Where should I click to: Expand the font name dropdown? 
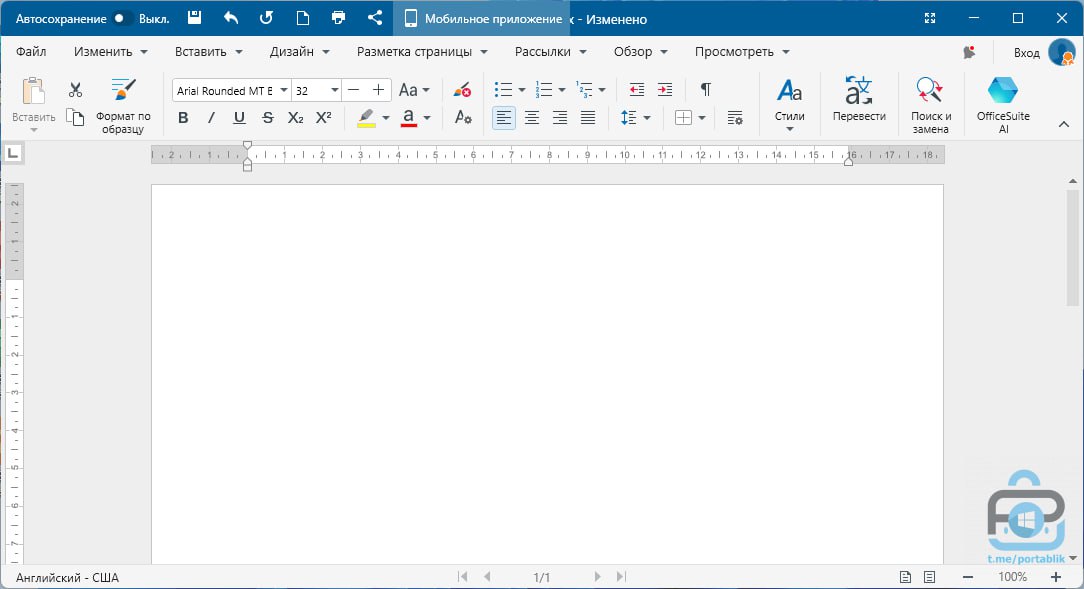[x=284, y=90]
